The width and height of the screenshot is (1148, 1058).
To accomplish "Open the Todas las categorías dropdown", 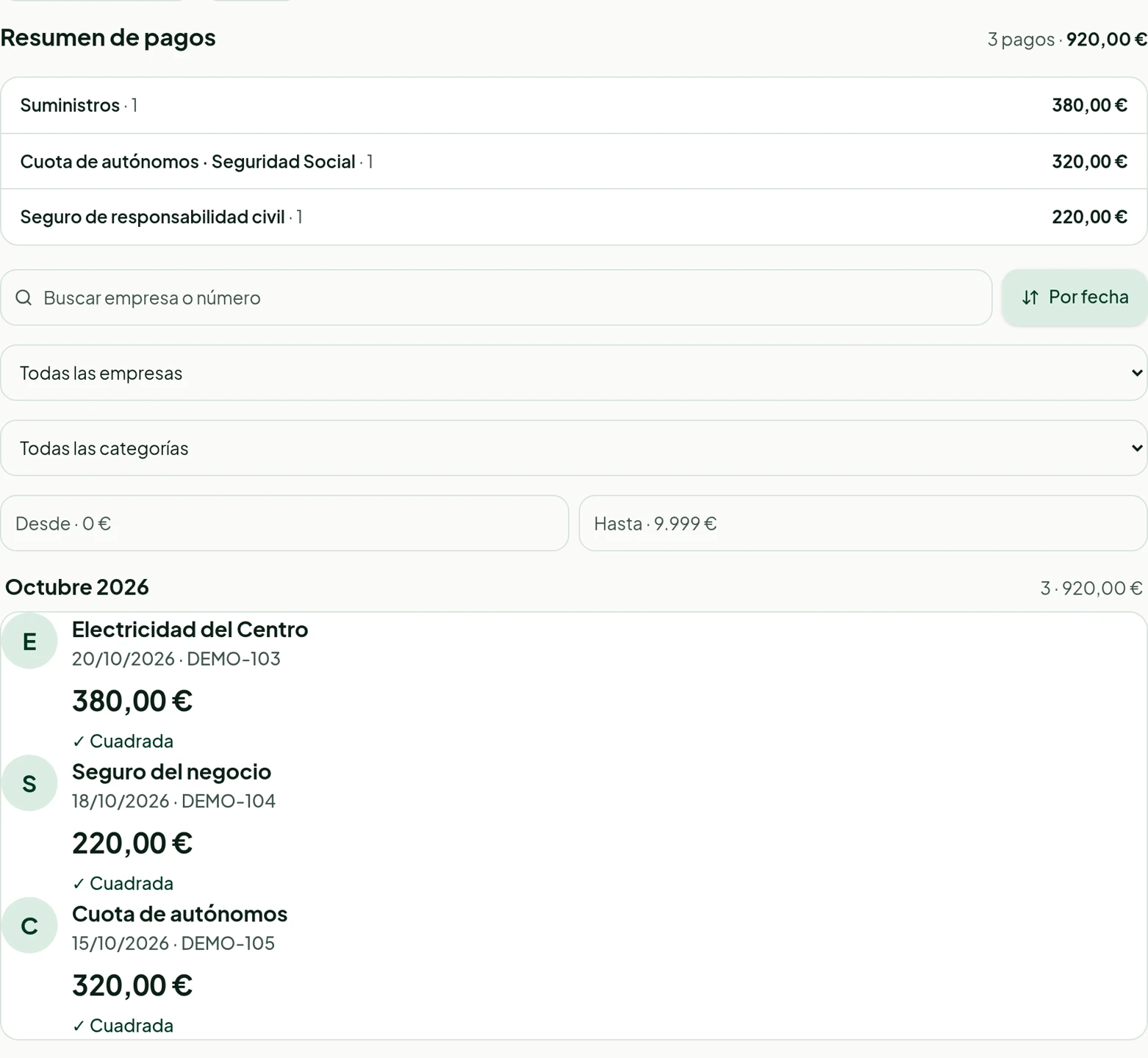I will 574,448.
